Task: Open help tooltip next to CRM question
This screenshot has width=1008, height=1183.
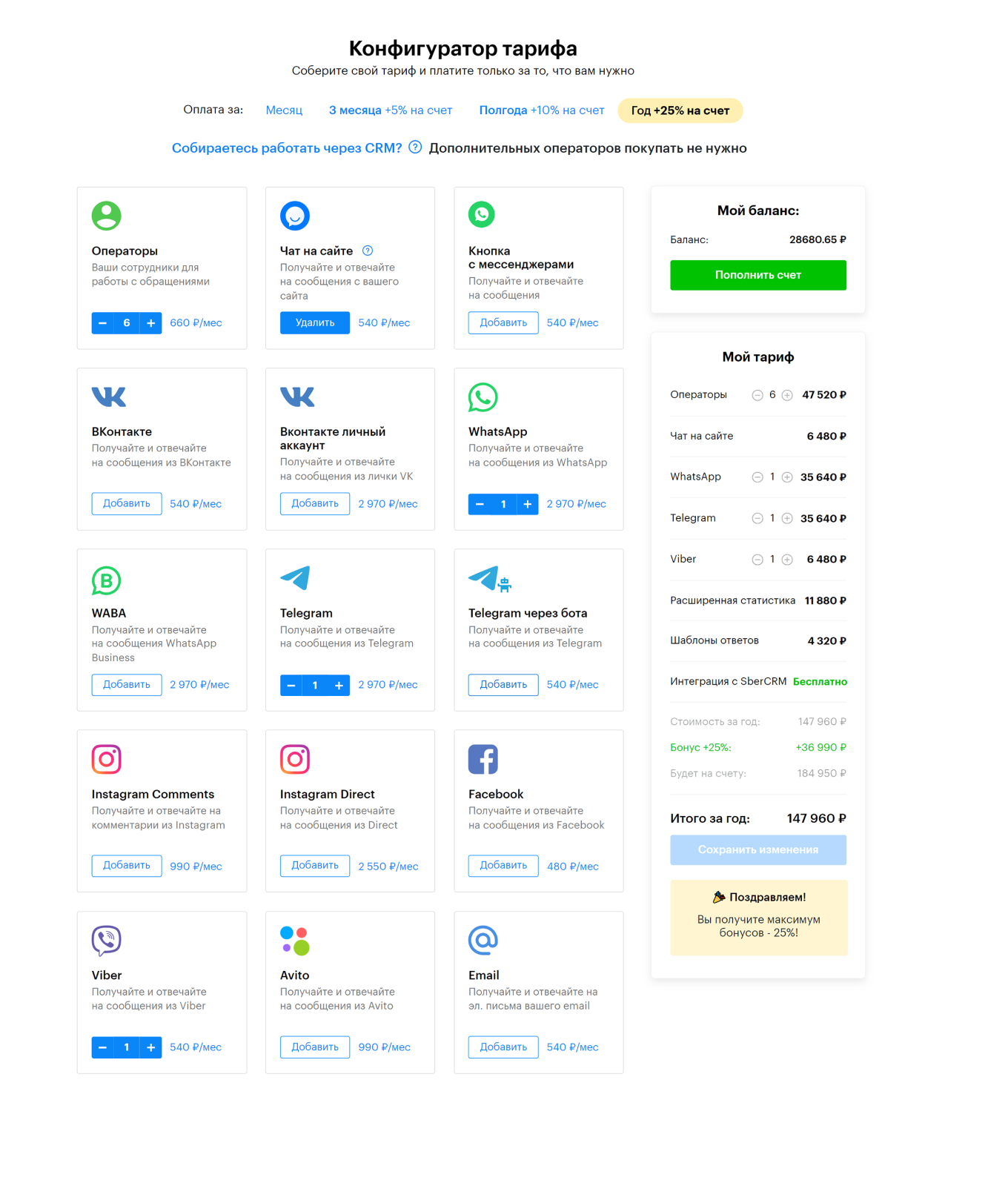Action: click(415, 147)
